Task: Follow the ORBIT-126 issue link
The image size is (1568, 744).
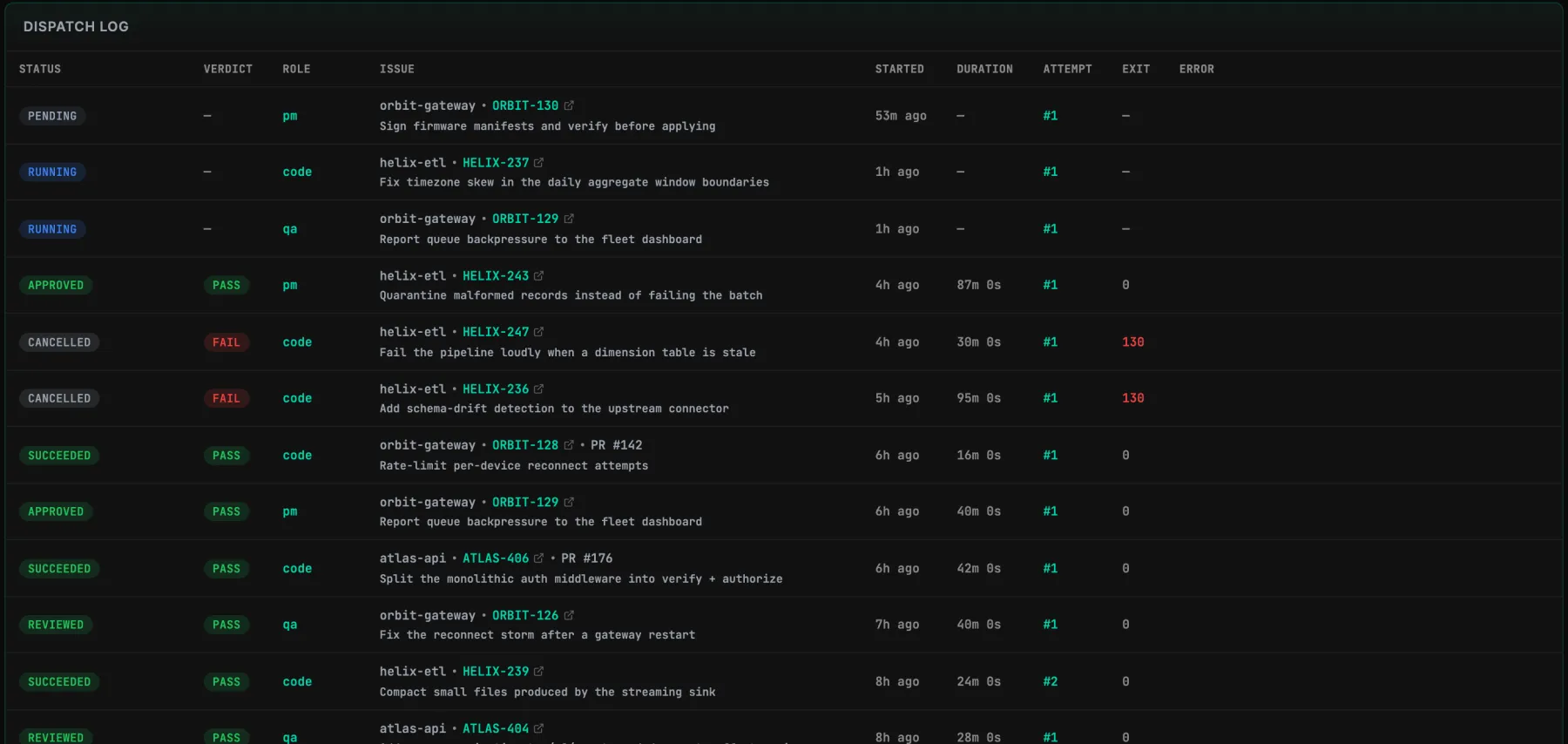Action: click(x=525, y=615)
